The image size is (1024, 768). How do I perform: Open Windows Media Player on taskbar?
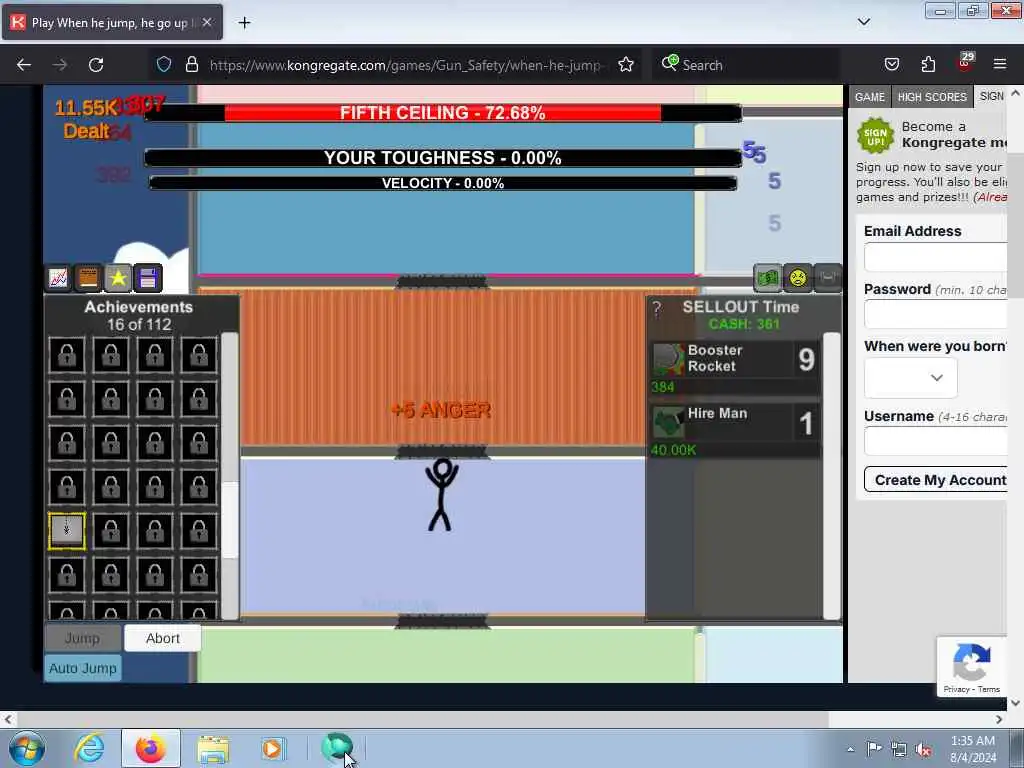click(272, 748)
